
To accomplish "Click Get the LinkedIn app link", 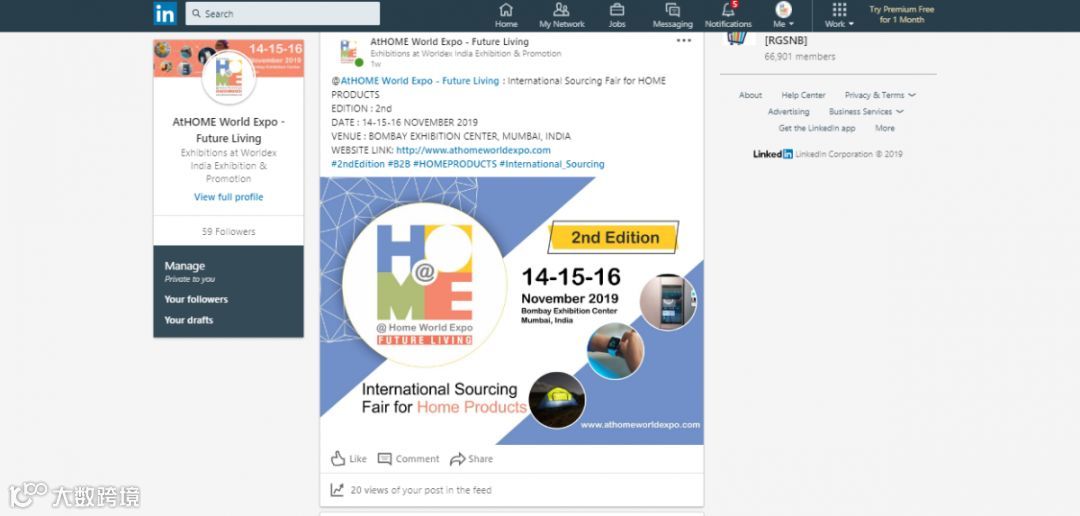I will coord(817,128).
